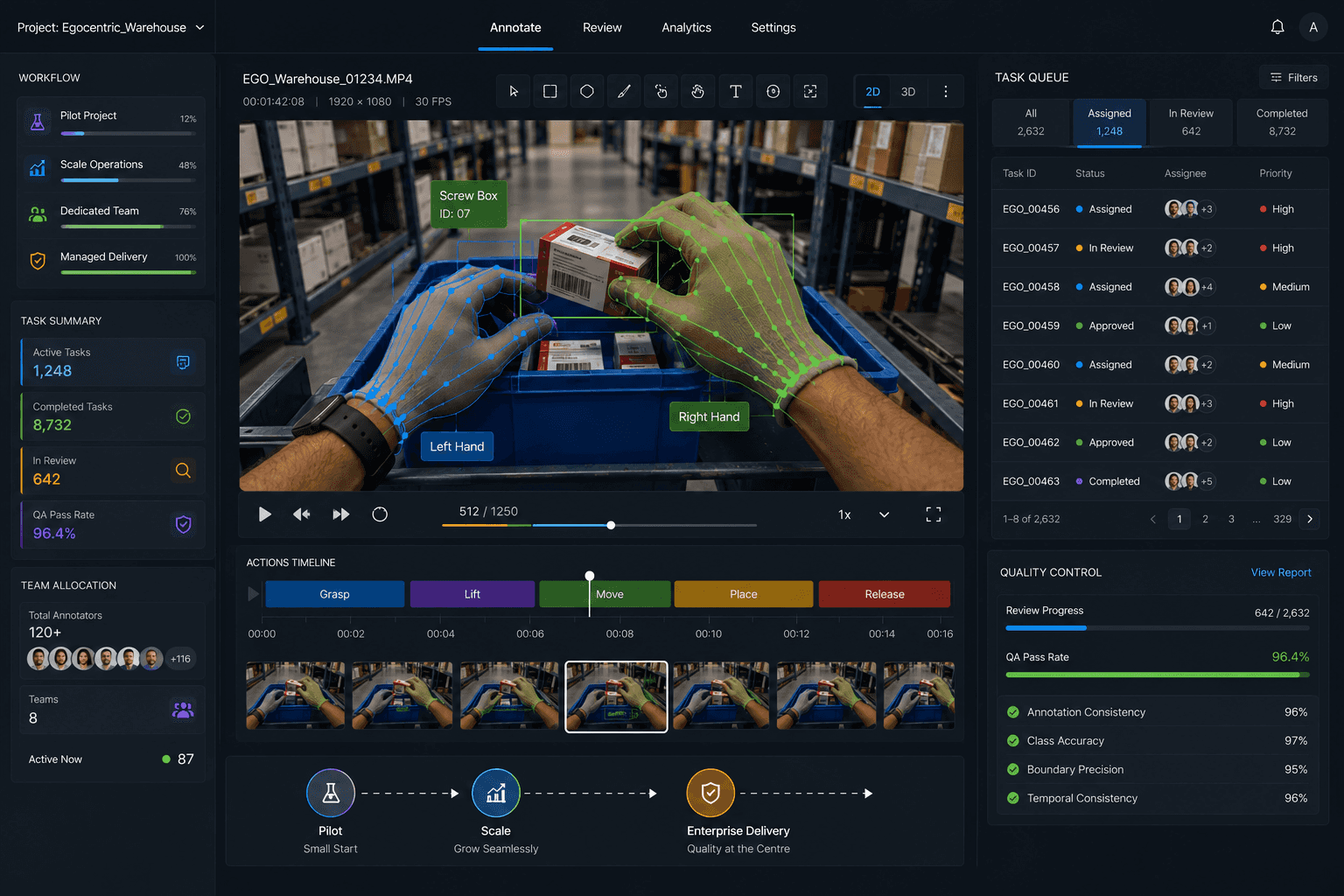
Task: Play the video
Action: point(264,514)
